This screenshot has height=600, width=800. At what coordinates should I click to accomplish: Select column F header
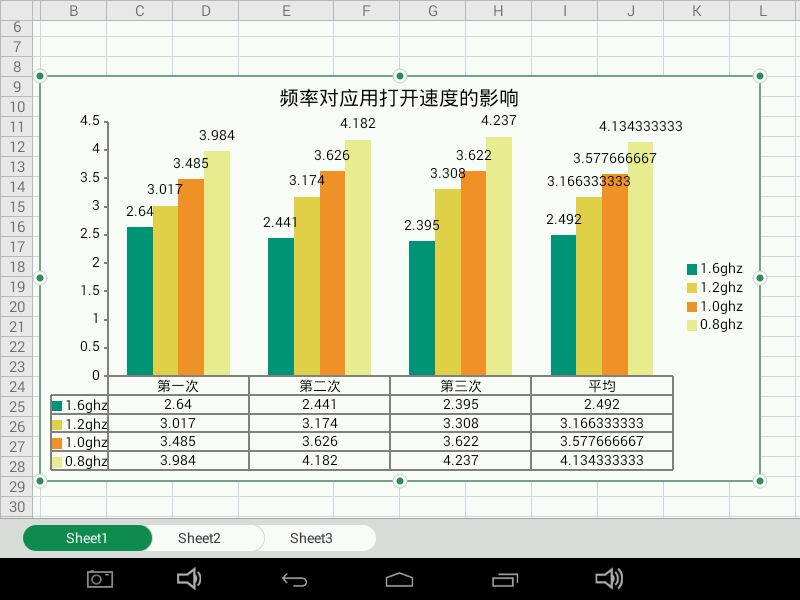pyautogui.click(x=366, y=10)
